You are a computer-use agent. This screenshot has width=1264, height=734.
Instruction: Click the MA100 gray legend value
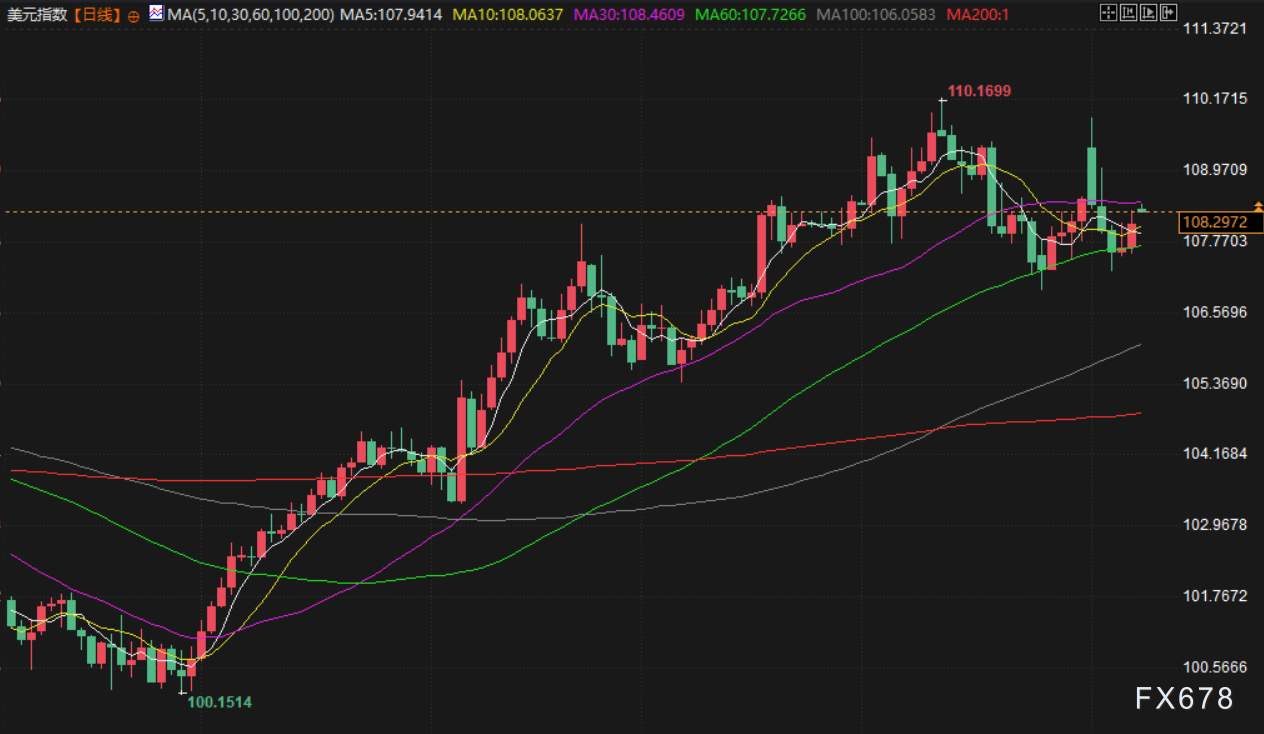876,15
